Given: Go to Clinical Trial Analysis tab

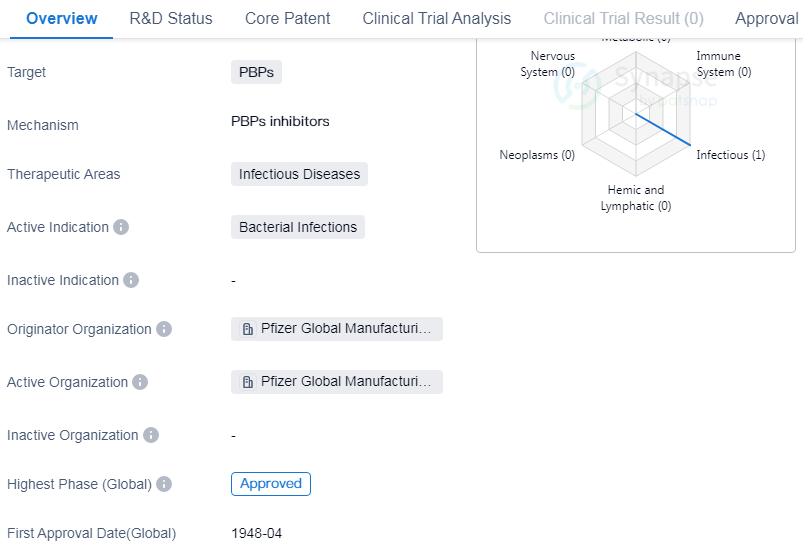Looking at the screenshot, I should coord(436,19).
